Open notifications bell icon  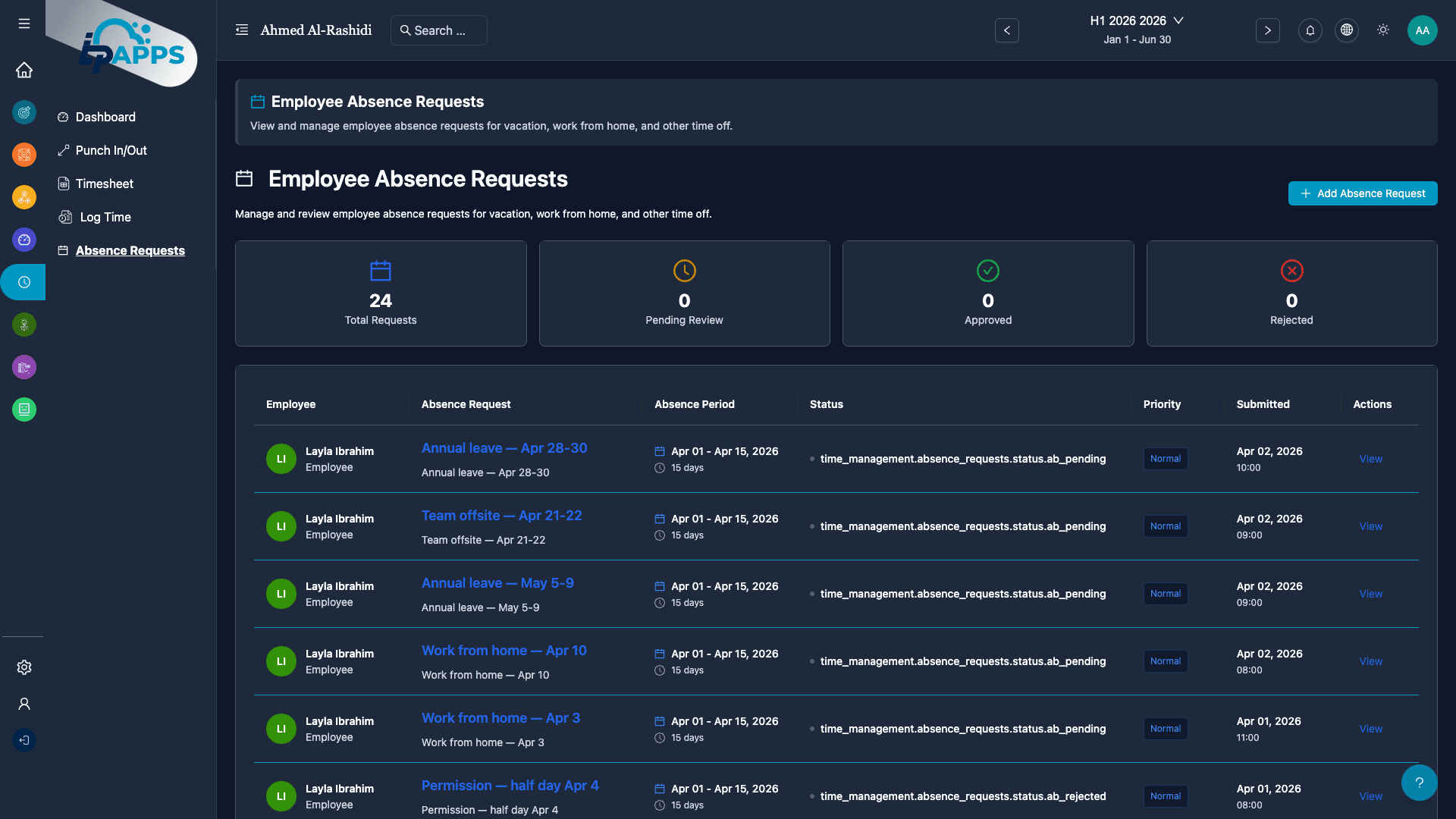coord(1310,30)
